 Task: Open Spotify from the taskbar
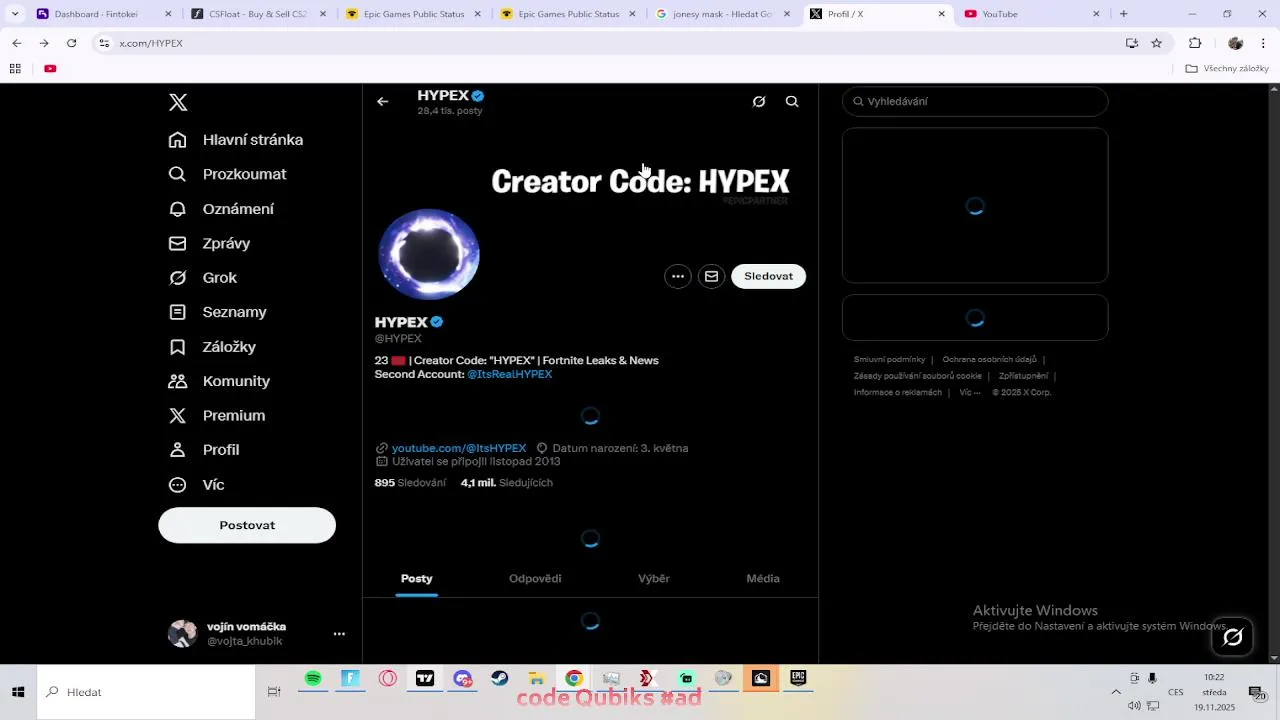313,678
